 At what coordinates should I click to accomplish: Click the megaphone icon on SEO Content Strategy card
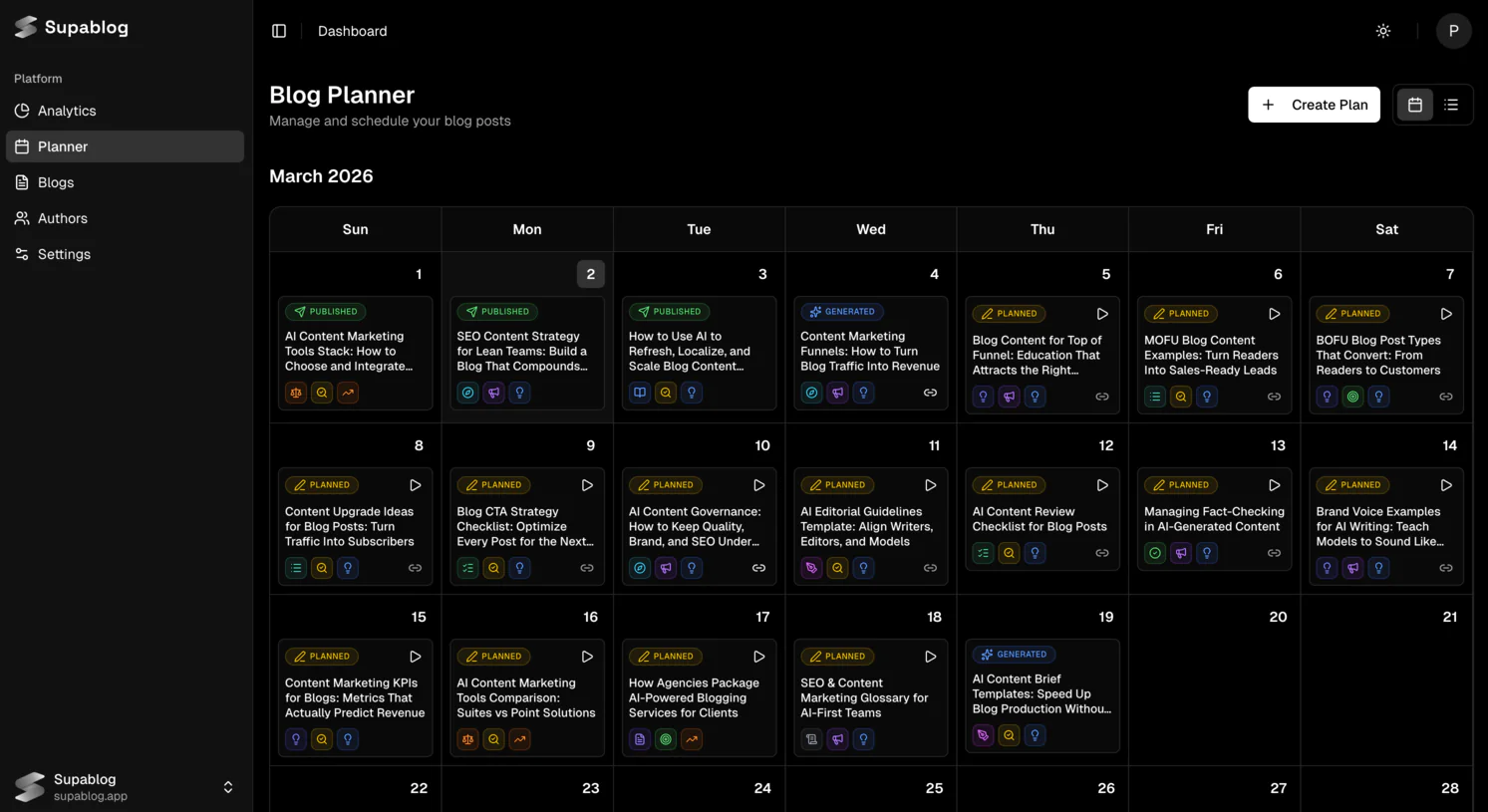pos(493,393)
